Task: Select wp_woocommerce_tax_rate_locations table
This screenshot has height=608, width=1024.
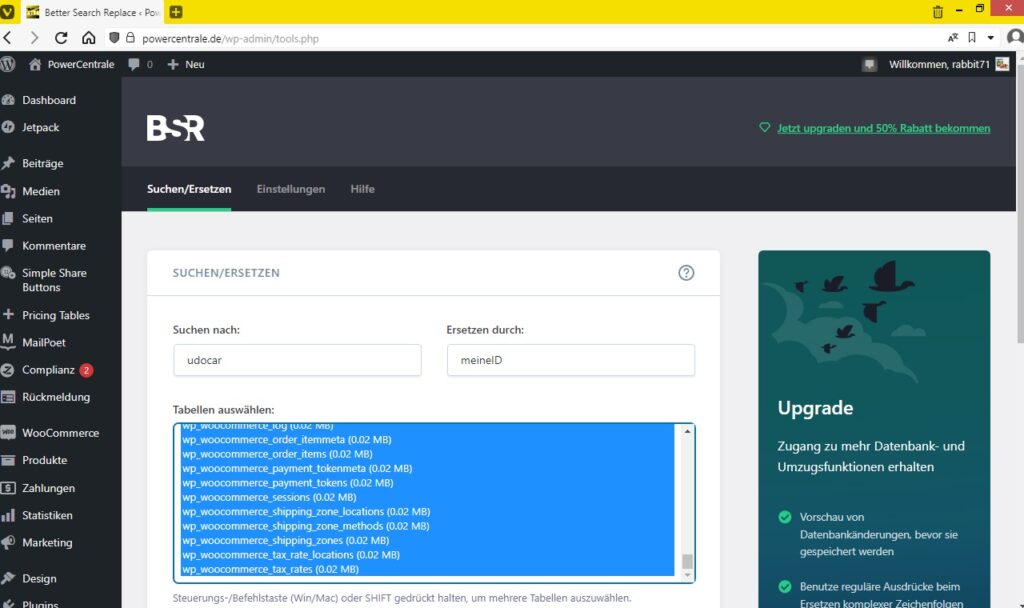Action: point(428,554)
